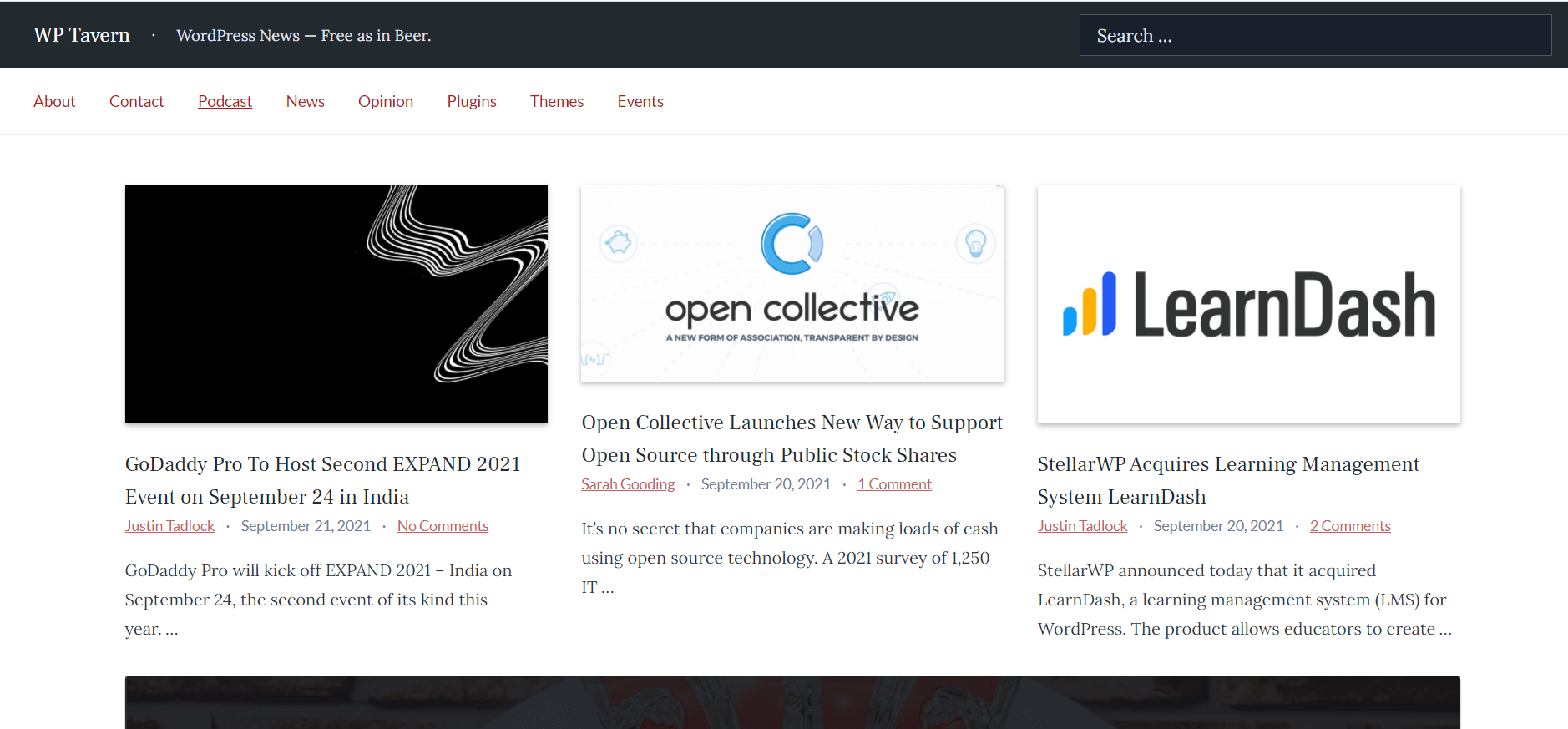
Task: Open StellarWP Acquires LearnDash article title
Action: pyautogui.click(x=1228, y=480)
